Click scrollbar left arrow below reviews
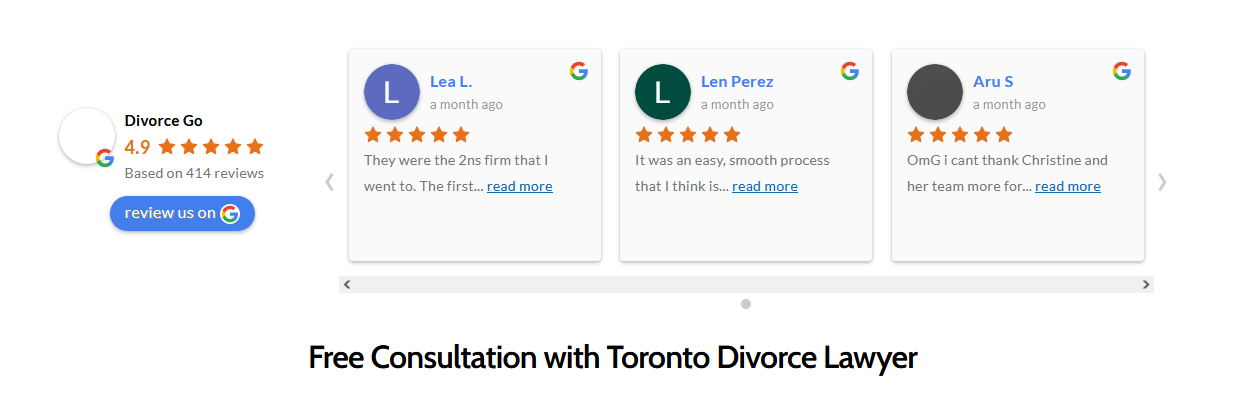 (x=347, y=285)
